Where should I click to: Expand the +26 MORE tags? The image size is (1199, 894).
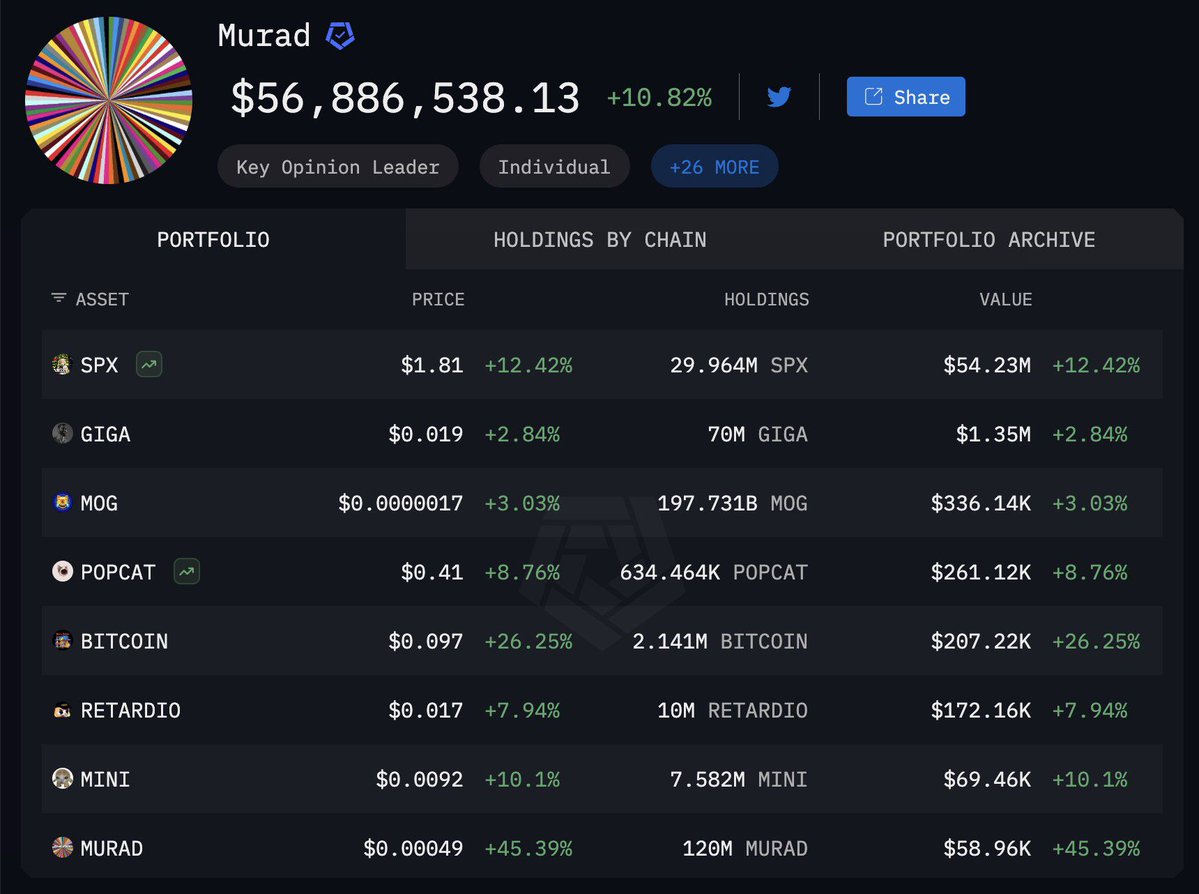(714, 167)
